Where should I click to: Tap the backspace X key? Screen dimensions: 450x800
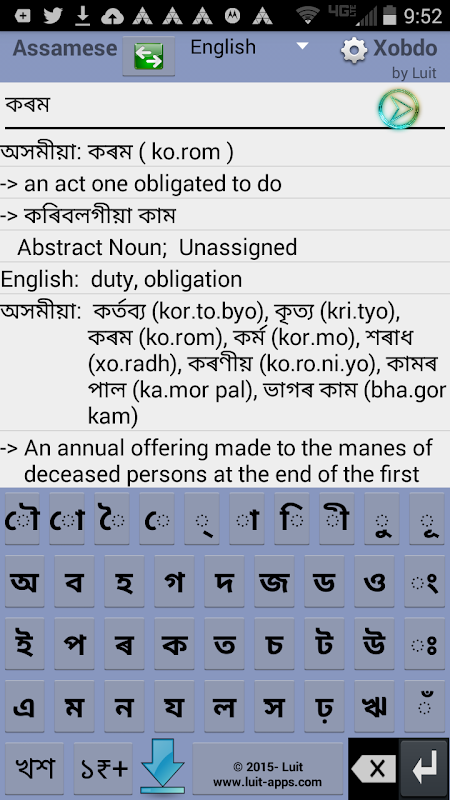pos(373,768)
